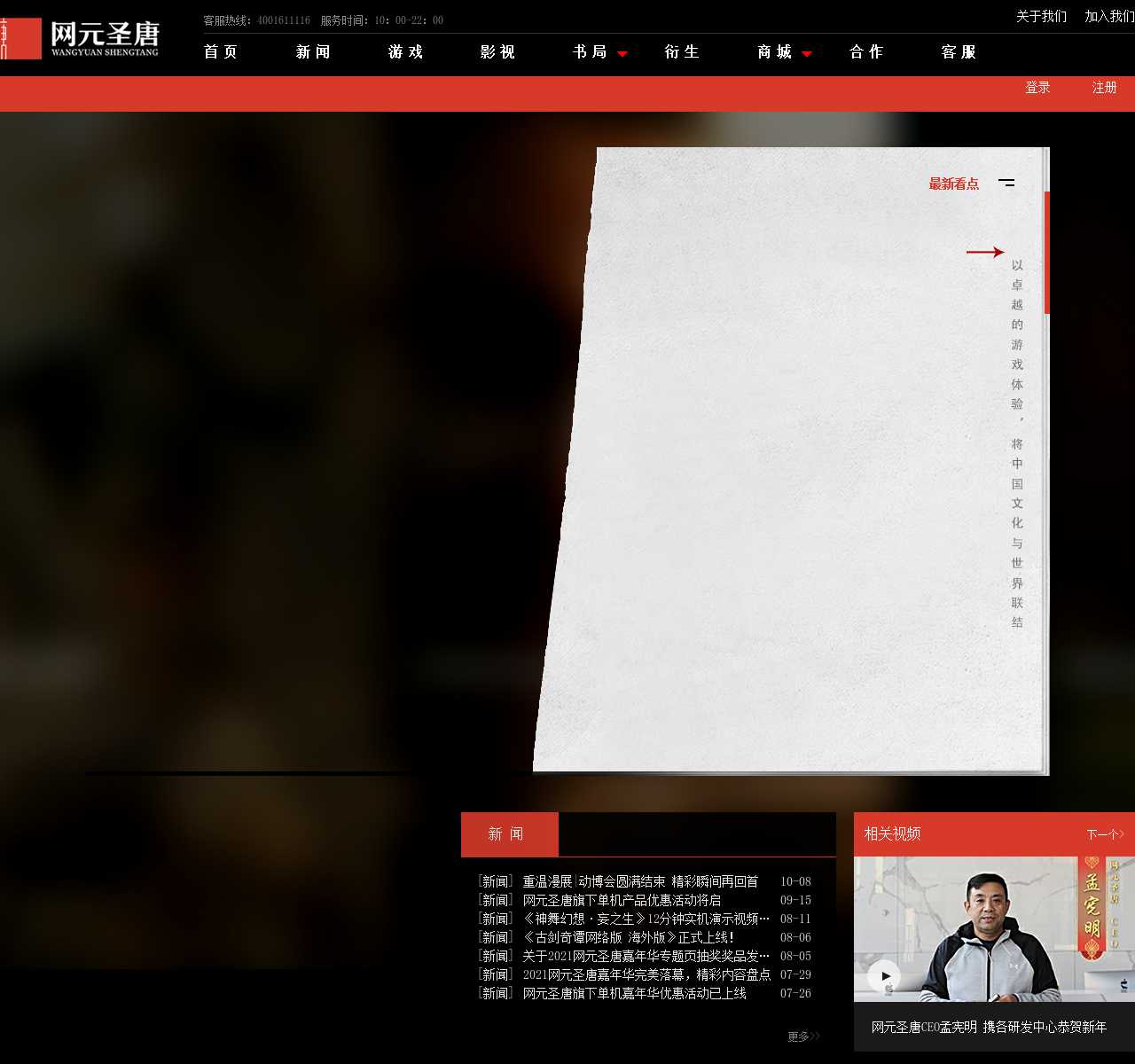Open the 游戏 menu item
This screenshot has width=1135, height=1064.
(x=405, y=52)
